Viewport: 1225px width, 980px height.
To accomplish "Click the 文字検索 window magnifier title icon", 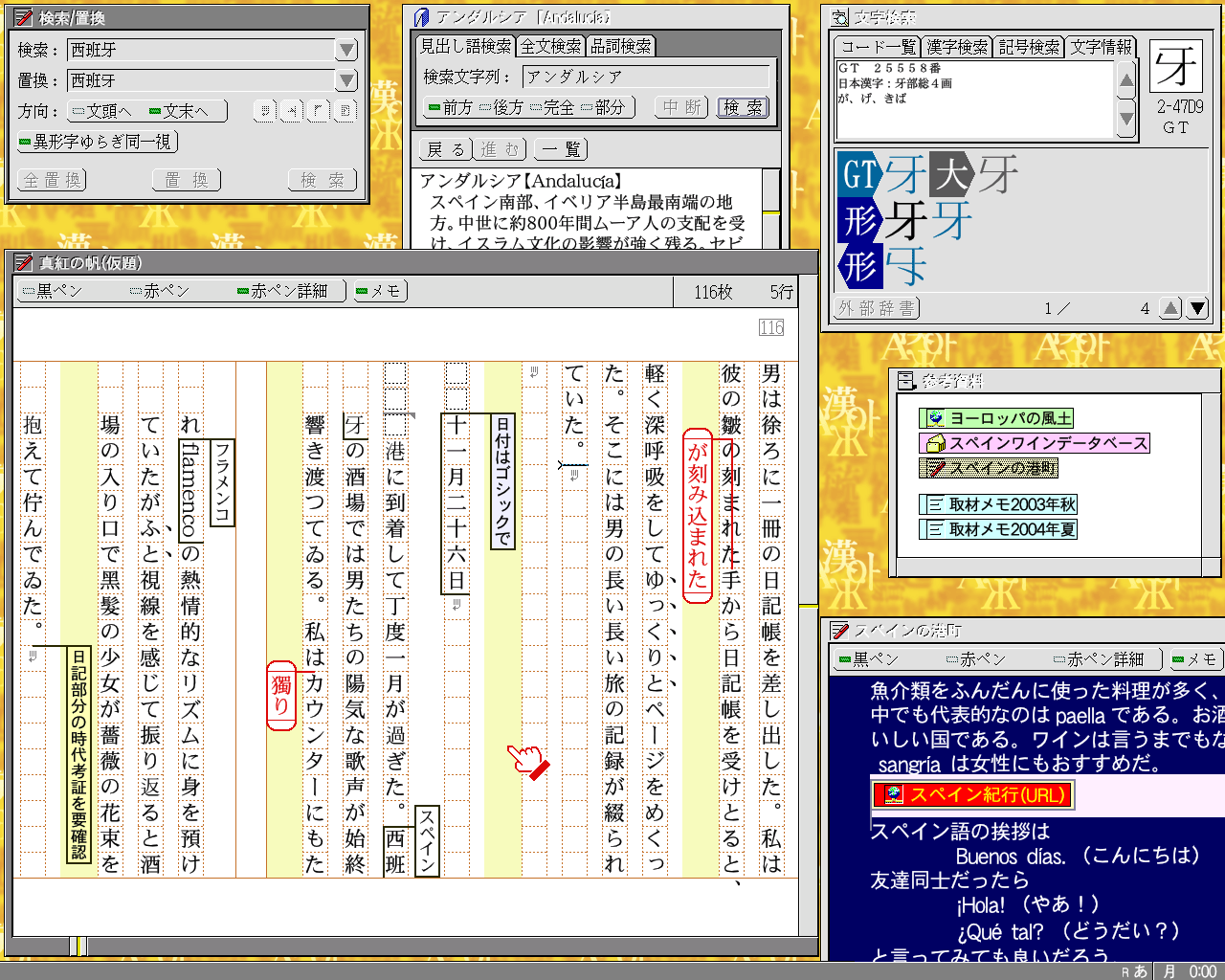I will pos(839,17).
